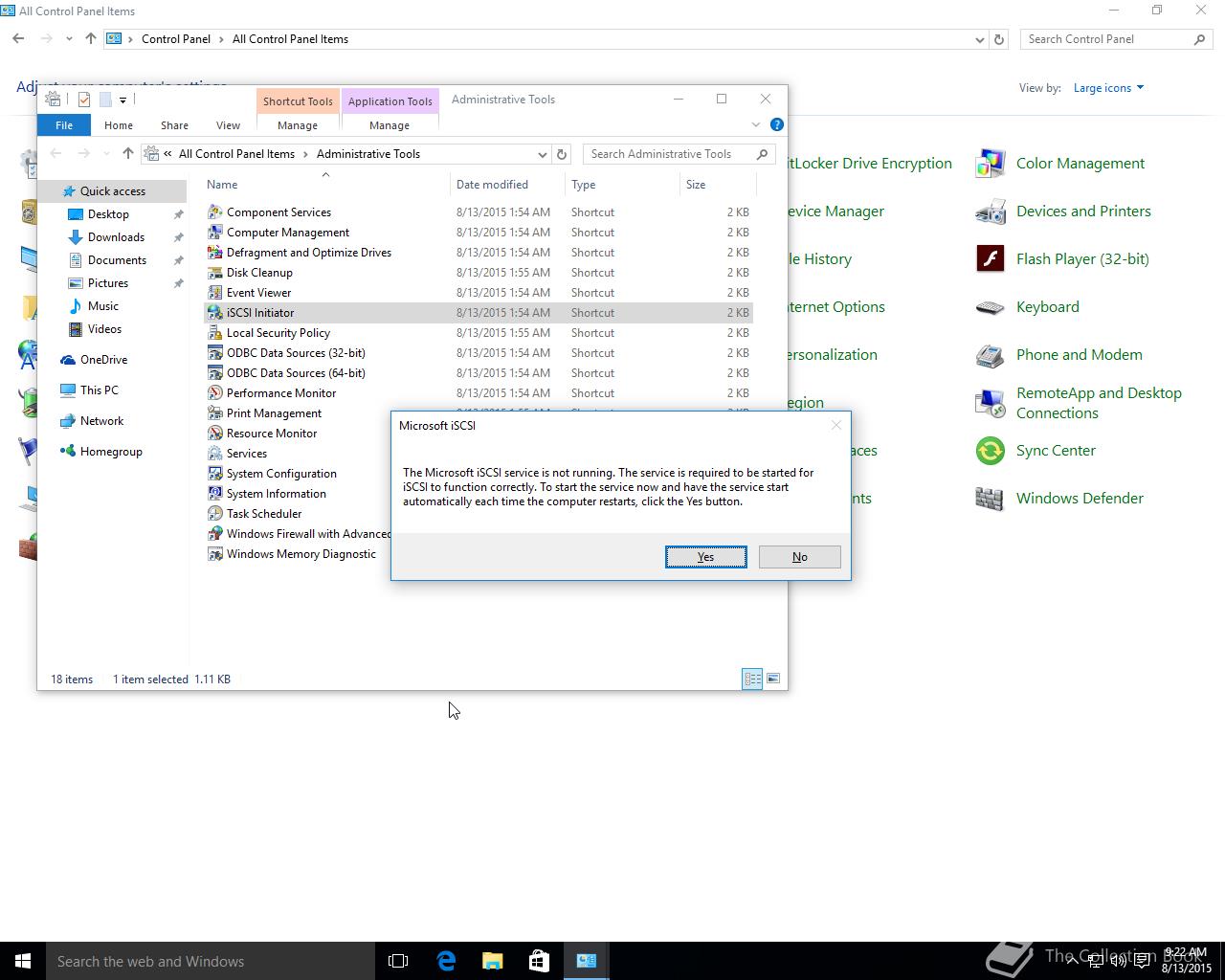Refresh the Control Panel window

[999, 39]
